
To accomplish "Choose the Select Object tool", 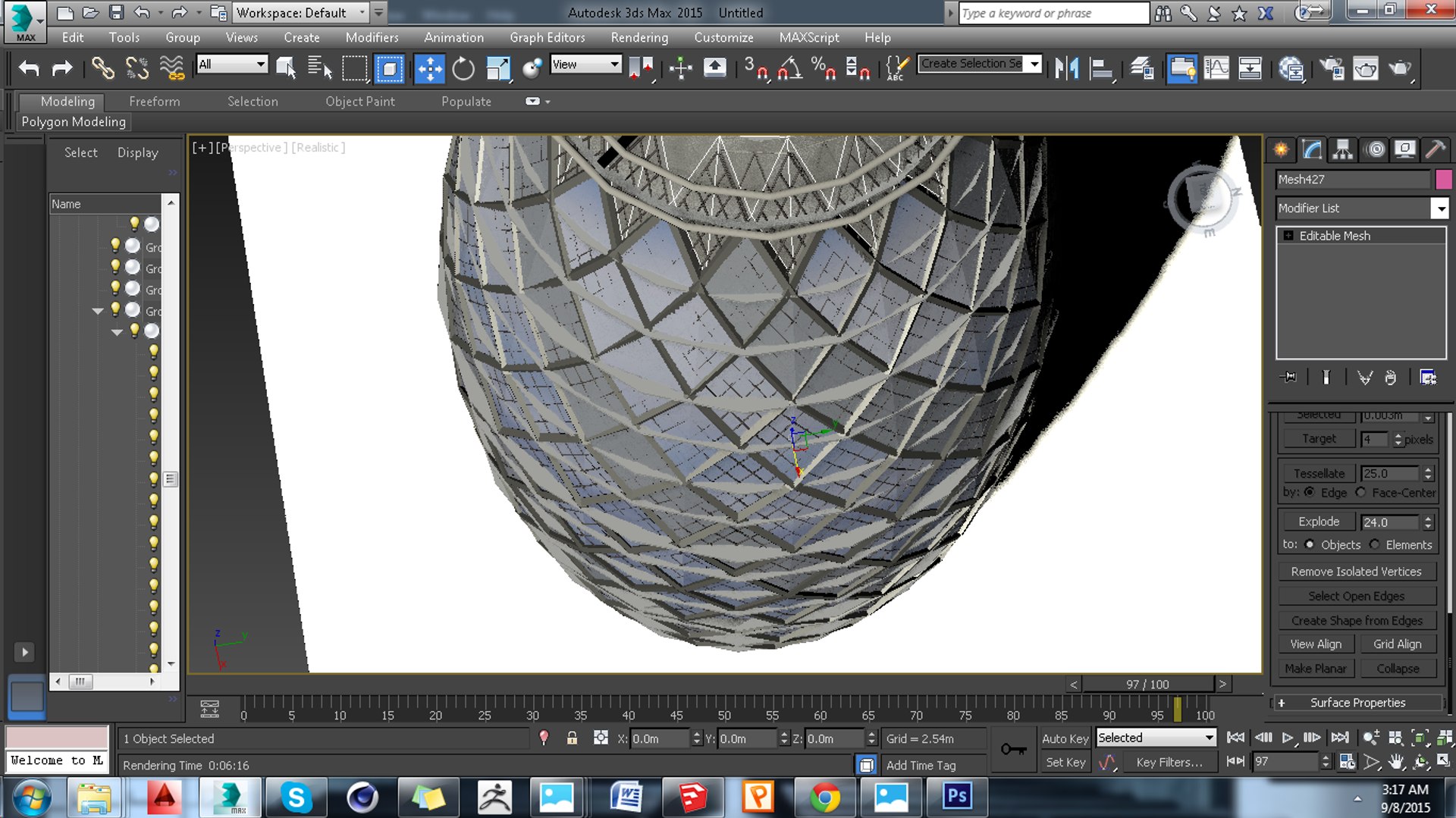I will (286, 68).
